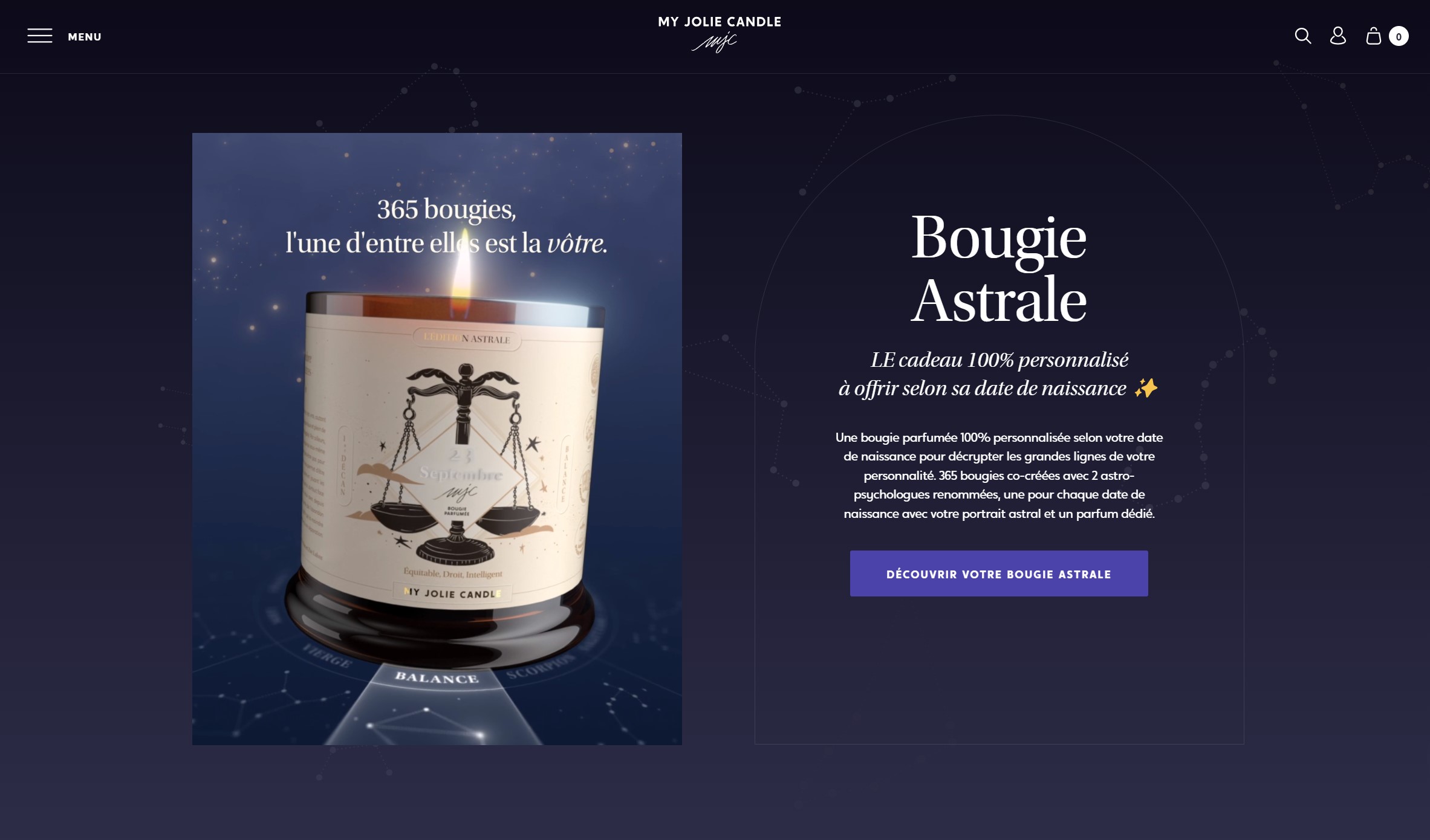Click the sparkle emoji after naissance
The height and width of the screenshot is (840, 1430).
click(x=1146, y=388)
